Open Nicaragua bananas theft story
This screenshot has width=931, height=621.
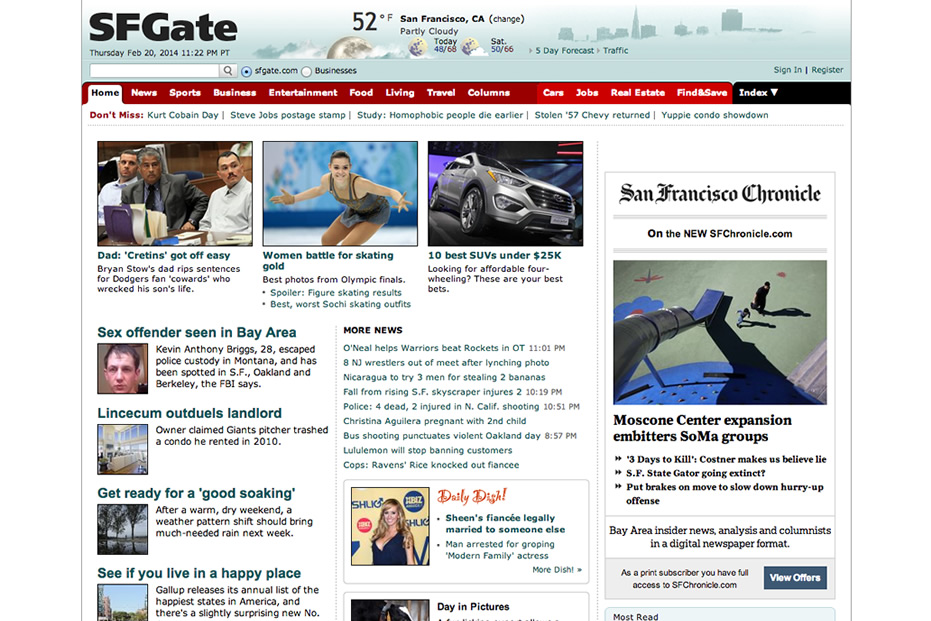coord(444,378)
